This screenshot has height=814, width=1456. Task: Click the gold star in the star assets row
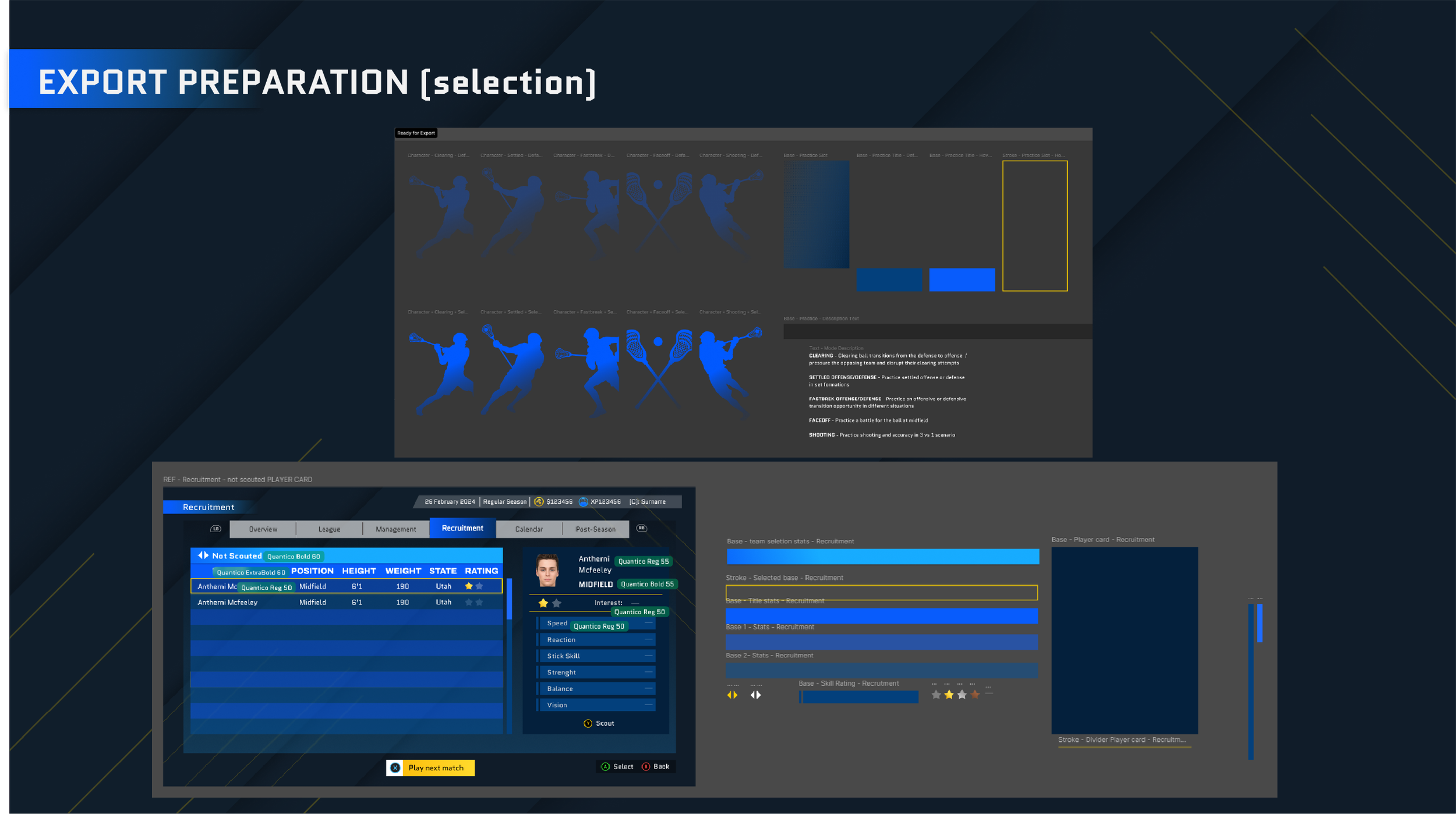pos(949,694)
